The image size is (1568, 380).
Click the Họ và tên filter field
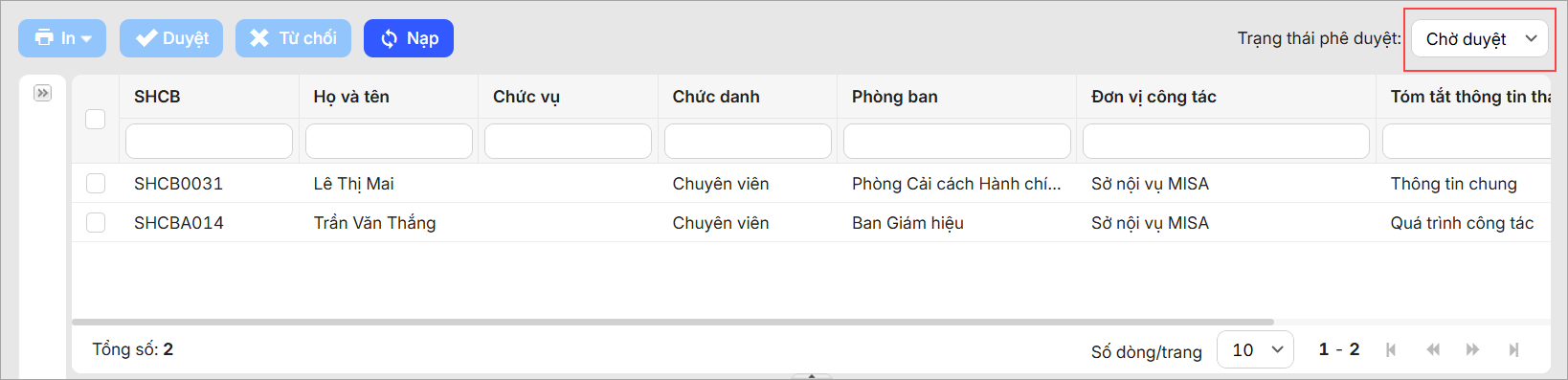pyautogui.click(x=389, y=141)
